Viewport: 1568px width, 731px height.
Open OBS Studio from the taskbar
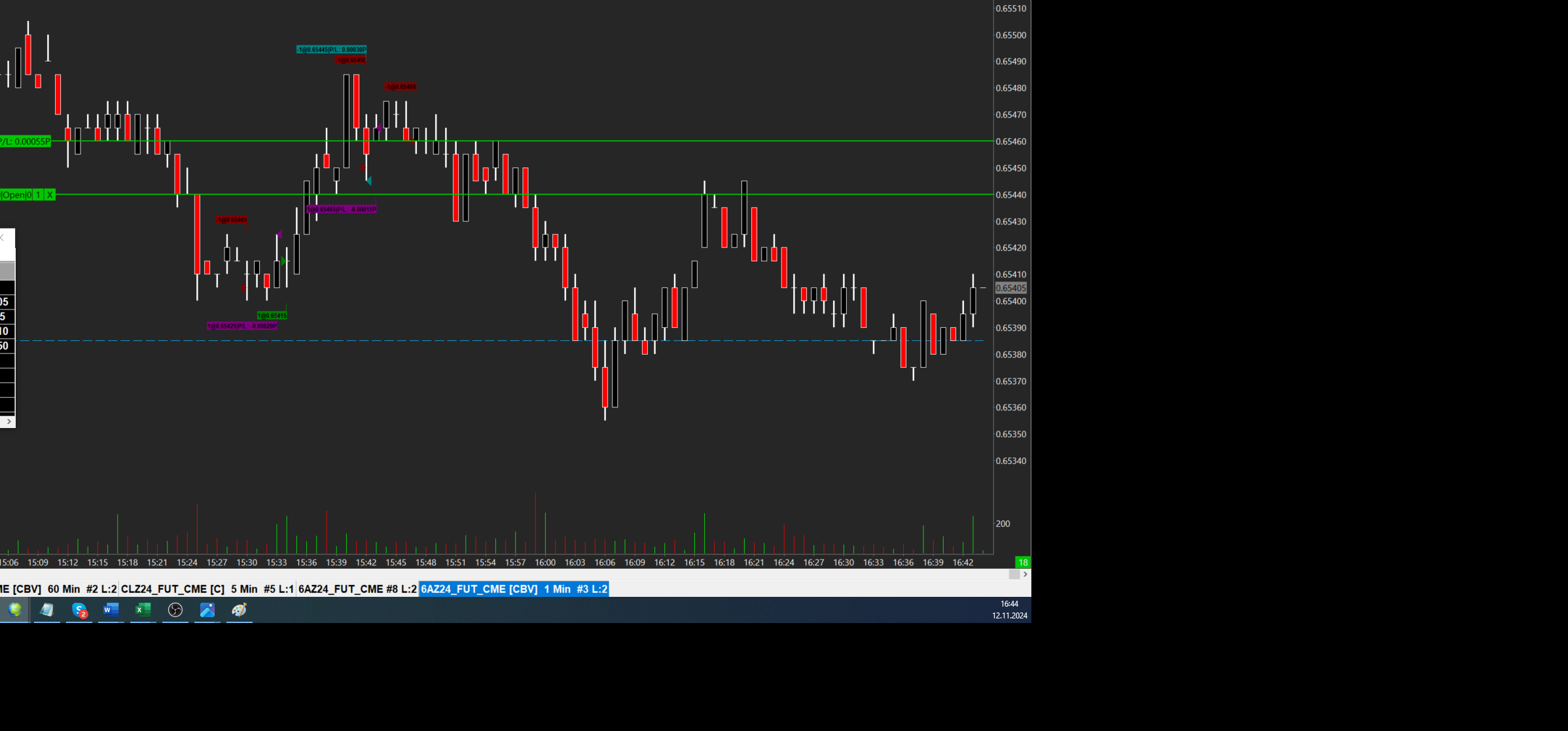tap(175, 611)
